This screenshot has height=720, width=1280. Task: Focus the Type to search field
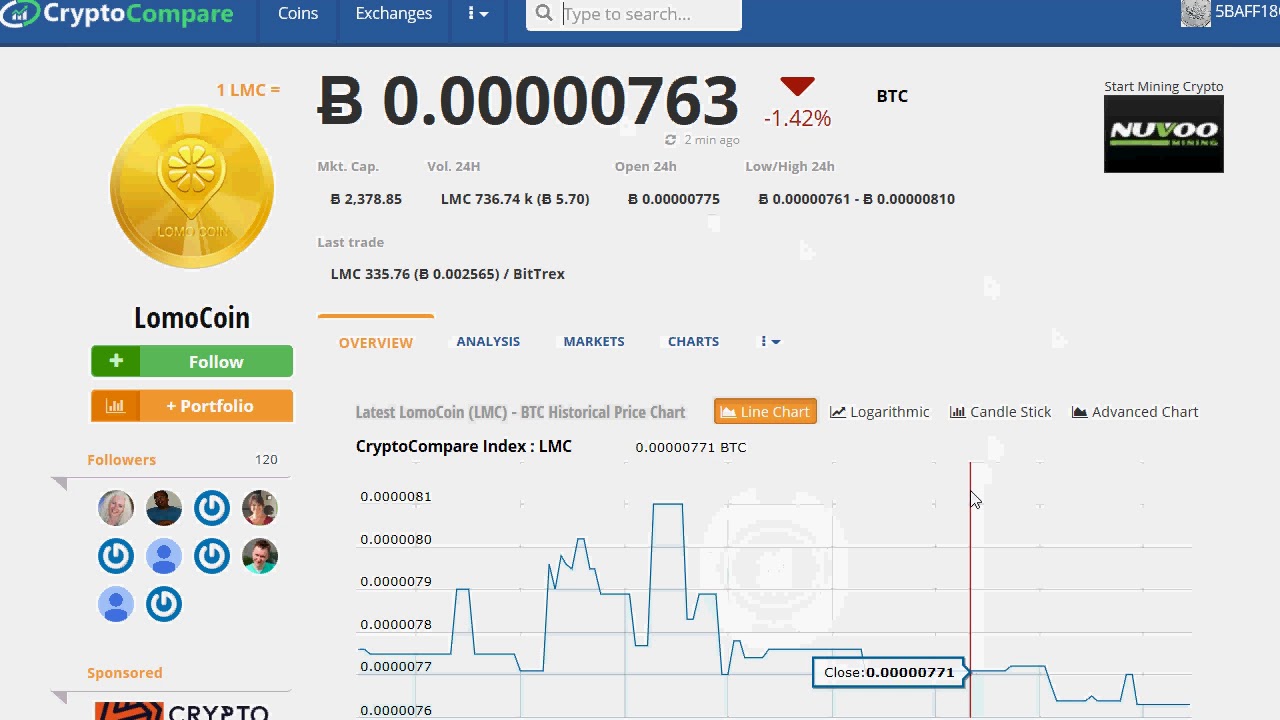click(650, 14)
